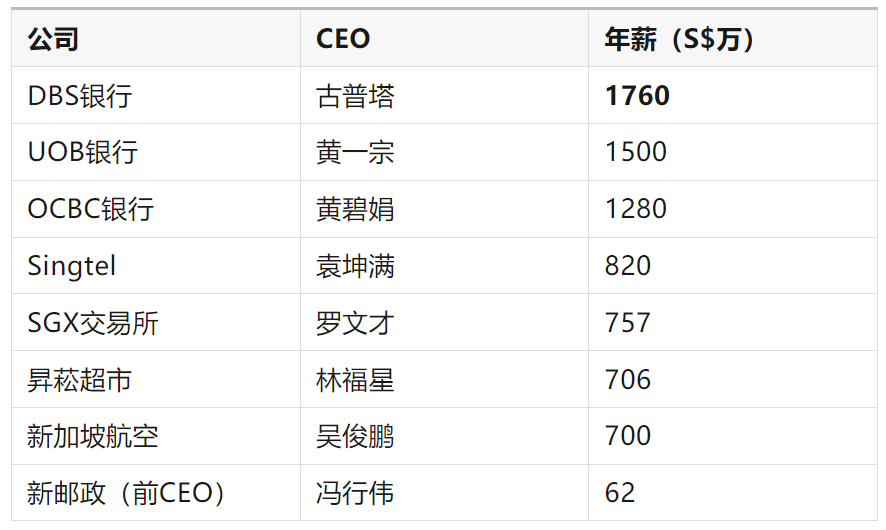Select the 古普塔 CEO cell
The width and height of the screenshot is (886, 530).
point(444,95)
